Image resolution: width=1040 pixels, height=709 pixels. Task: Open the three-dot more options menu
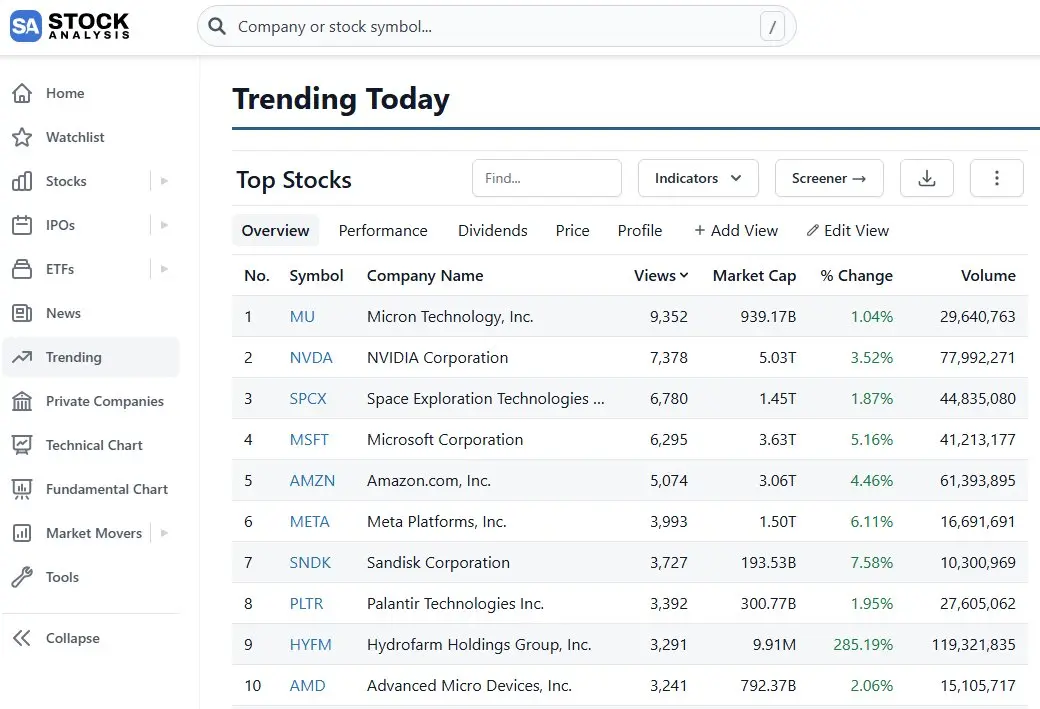pyautogui.click(x=996, y=178)
